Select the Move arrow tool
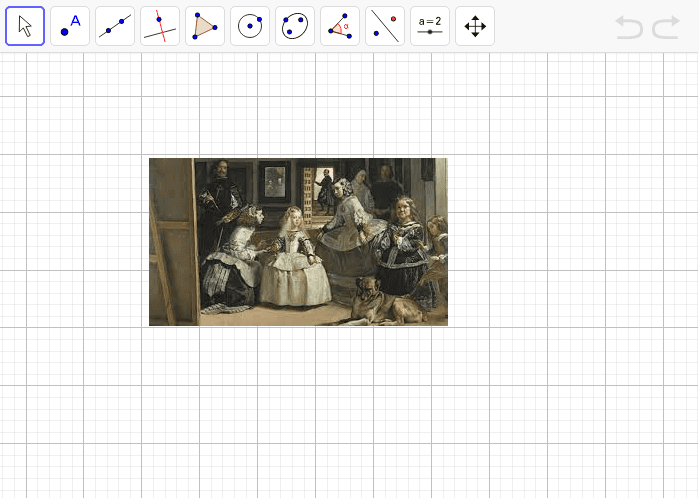Viewport: 700px width, 500px height. point(25,26)
